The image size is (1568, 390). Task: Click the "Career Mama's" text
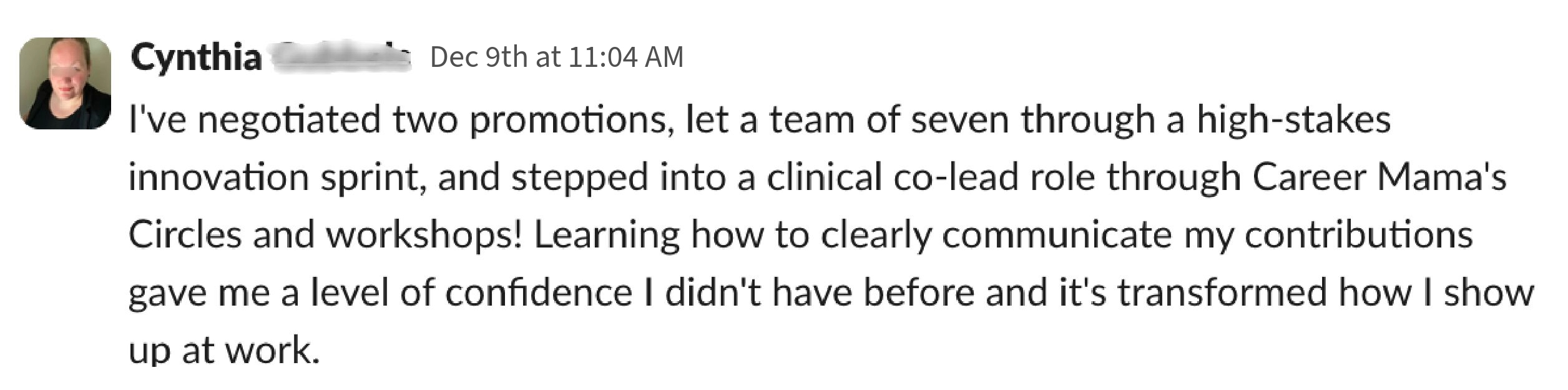tap(1379, 177)
